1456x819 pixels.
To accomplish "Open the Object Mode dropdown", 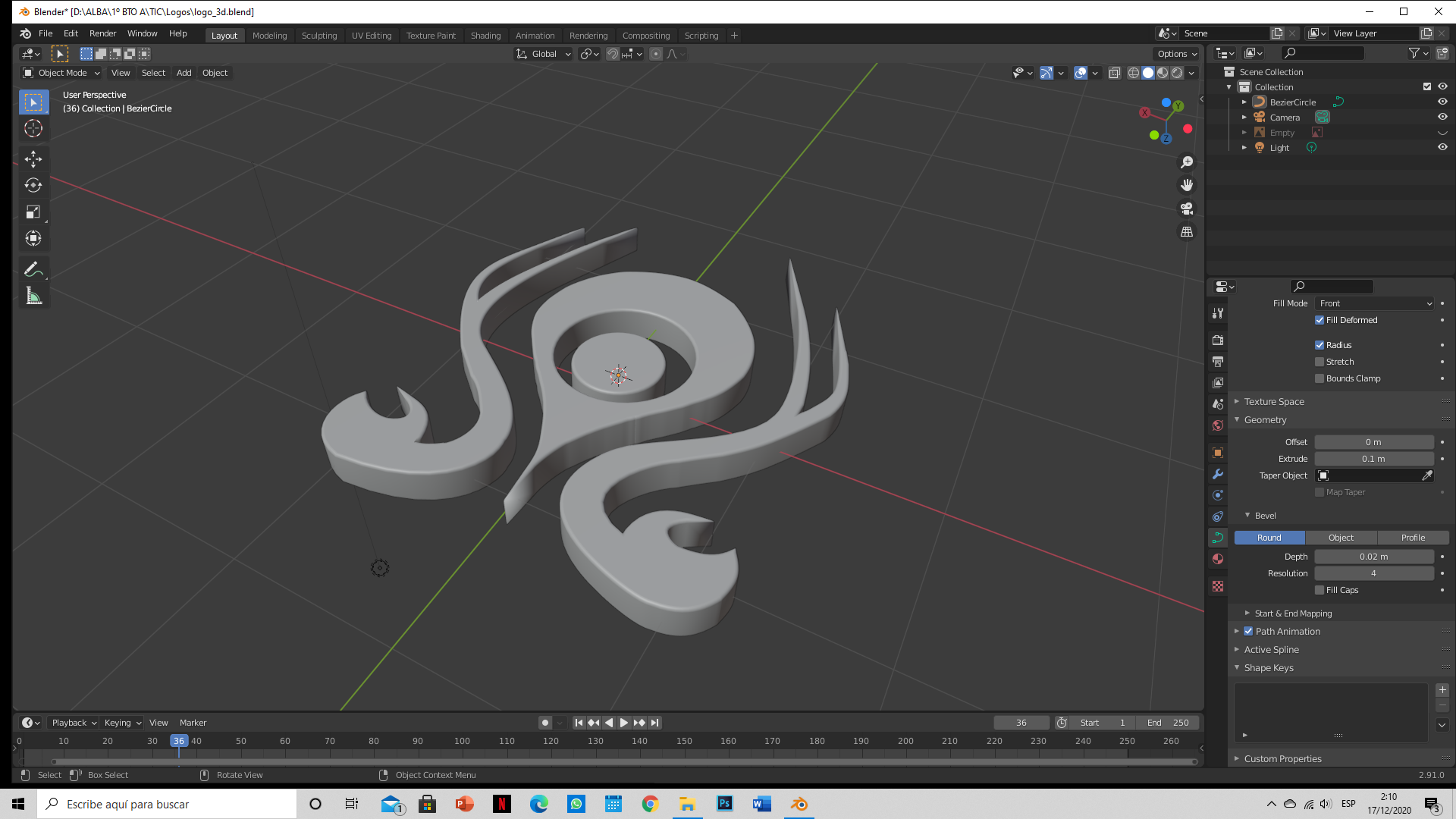I will 62,73.
